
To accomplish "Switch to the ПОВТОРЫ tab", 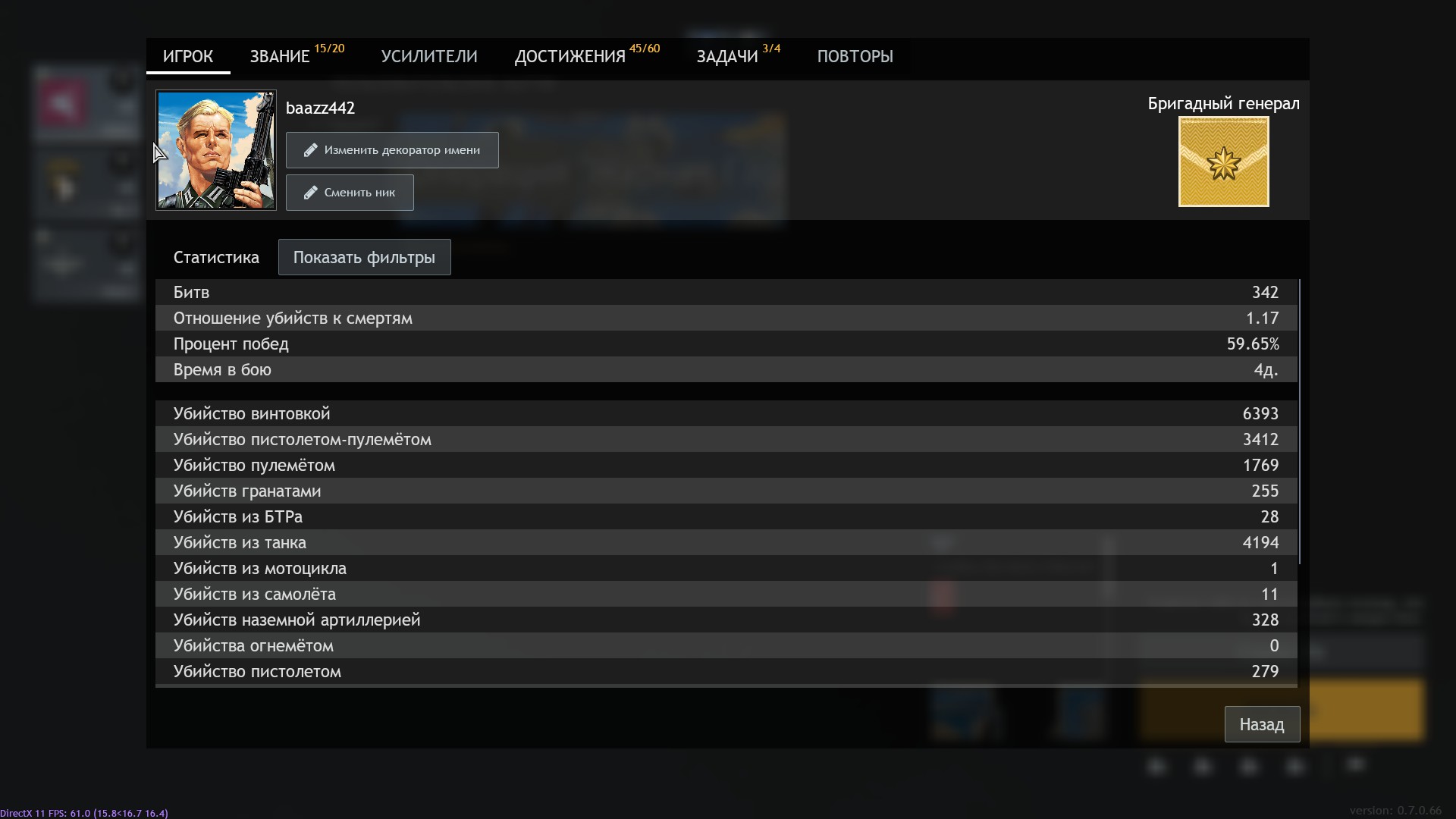I will (855, 57).
